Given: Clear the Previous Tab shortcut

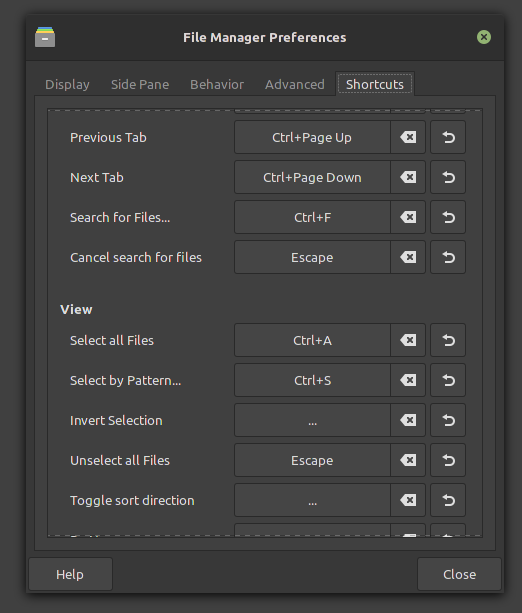Looking at the screenshot, I should pos(408,137).
